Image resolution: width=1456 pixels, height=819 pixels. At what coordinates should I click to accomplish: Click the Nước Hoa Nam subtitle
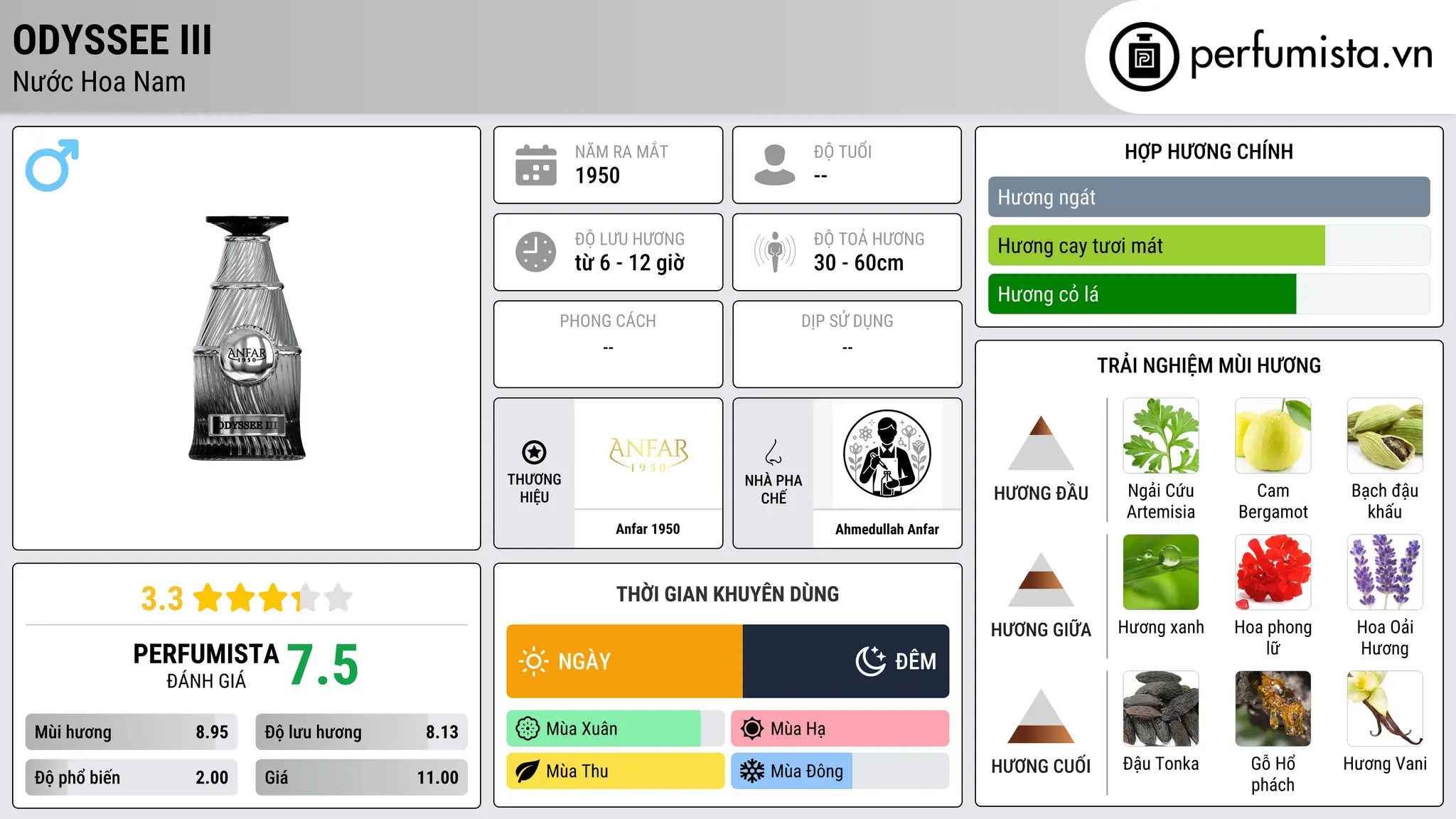pyautogui.click(x=100, y=82)
